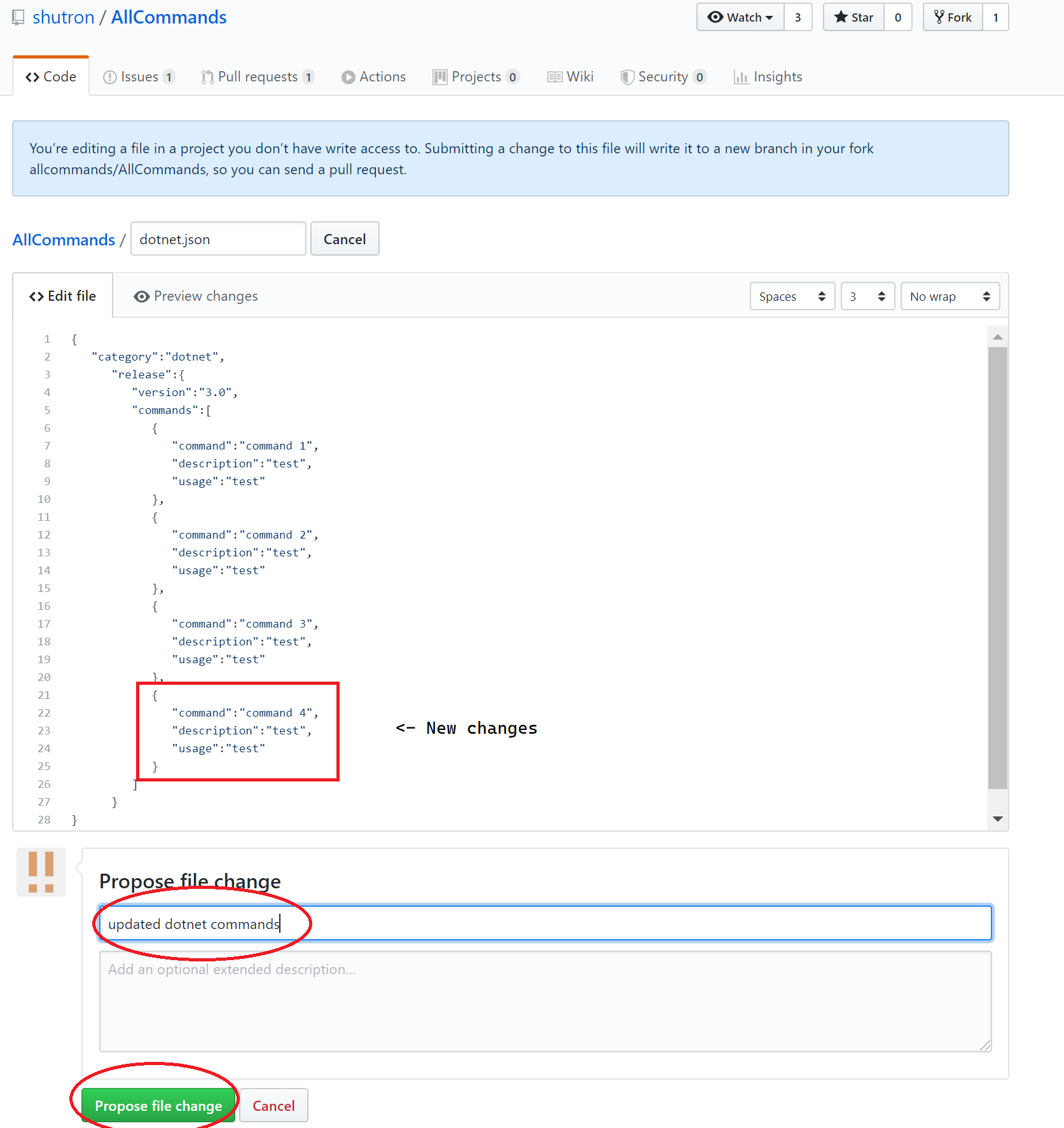Viewport: 1064px width, 1128px height.
Task: Select the Edit file tab
Action: [62, 296]
